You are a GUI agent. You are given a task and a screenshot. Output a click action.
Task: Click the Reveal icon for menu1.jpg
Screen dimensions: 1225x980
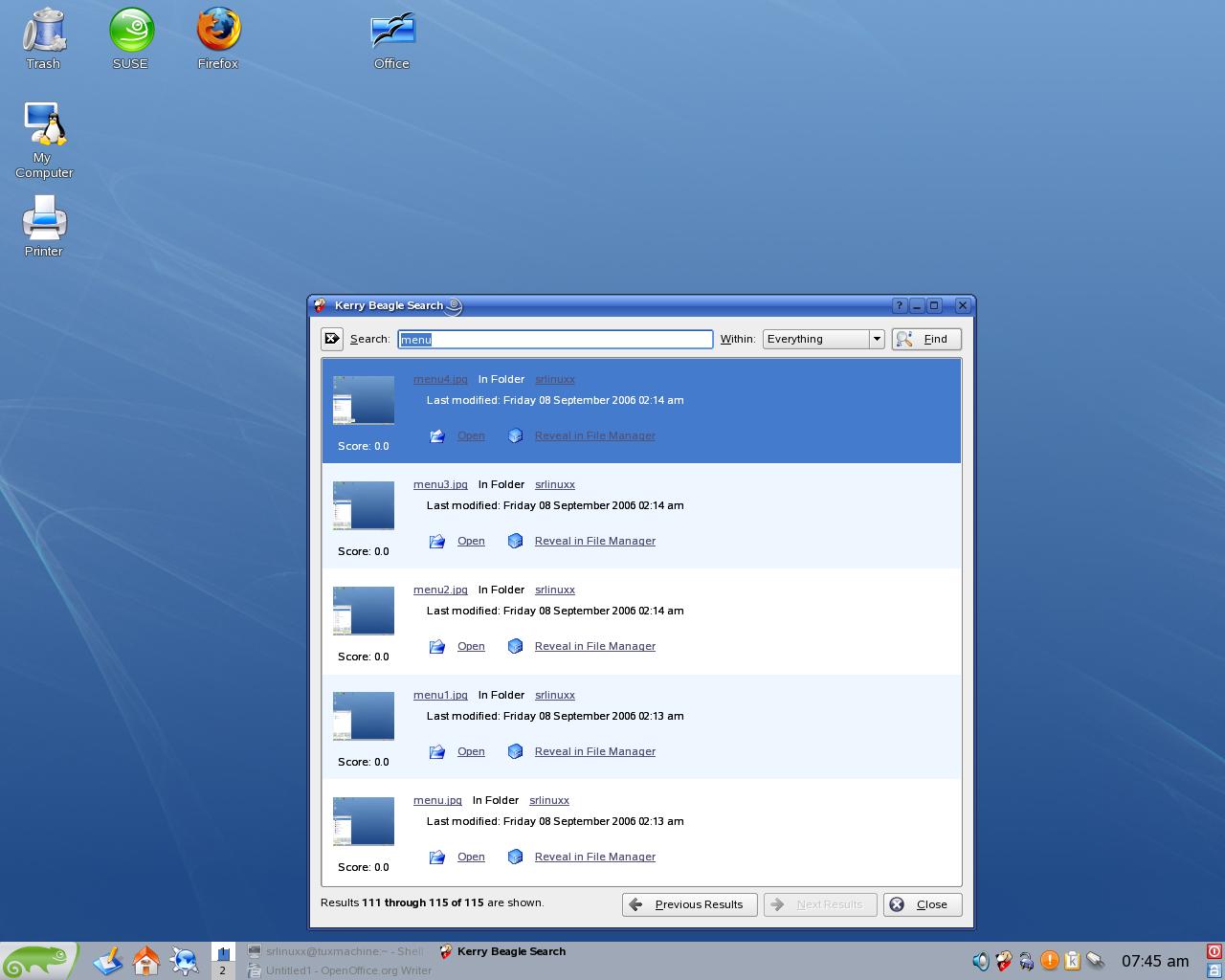coord(515,751)
